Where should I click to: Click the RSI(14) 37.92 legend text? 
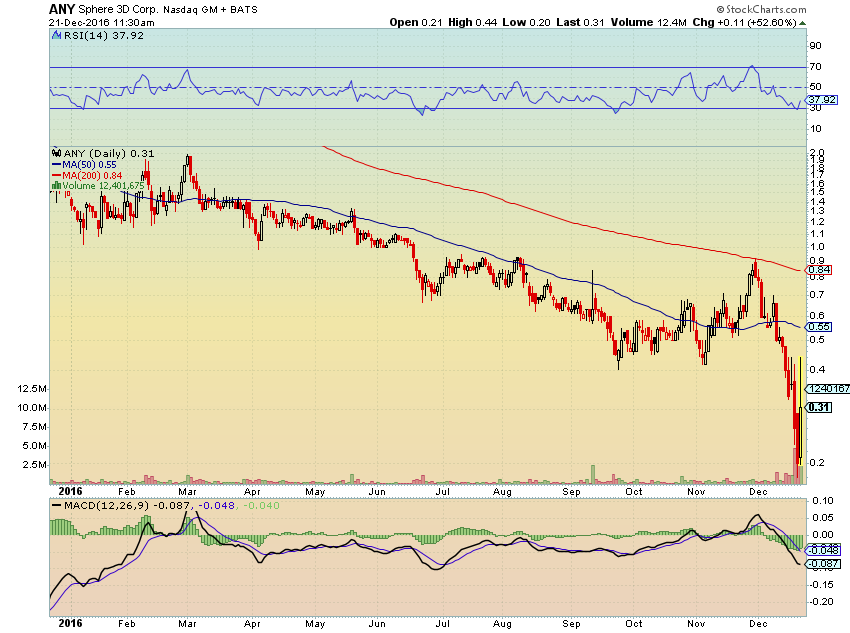[x=104, y=36]
